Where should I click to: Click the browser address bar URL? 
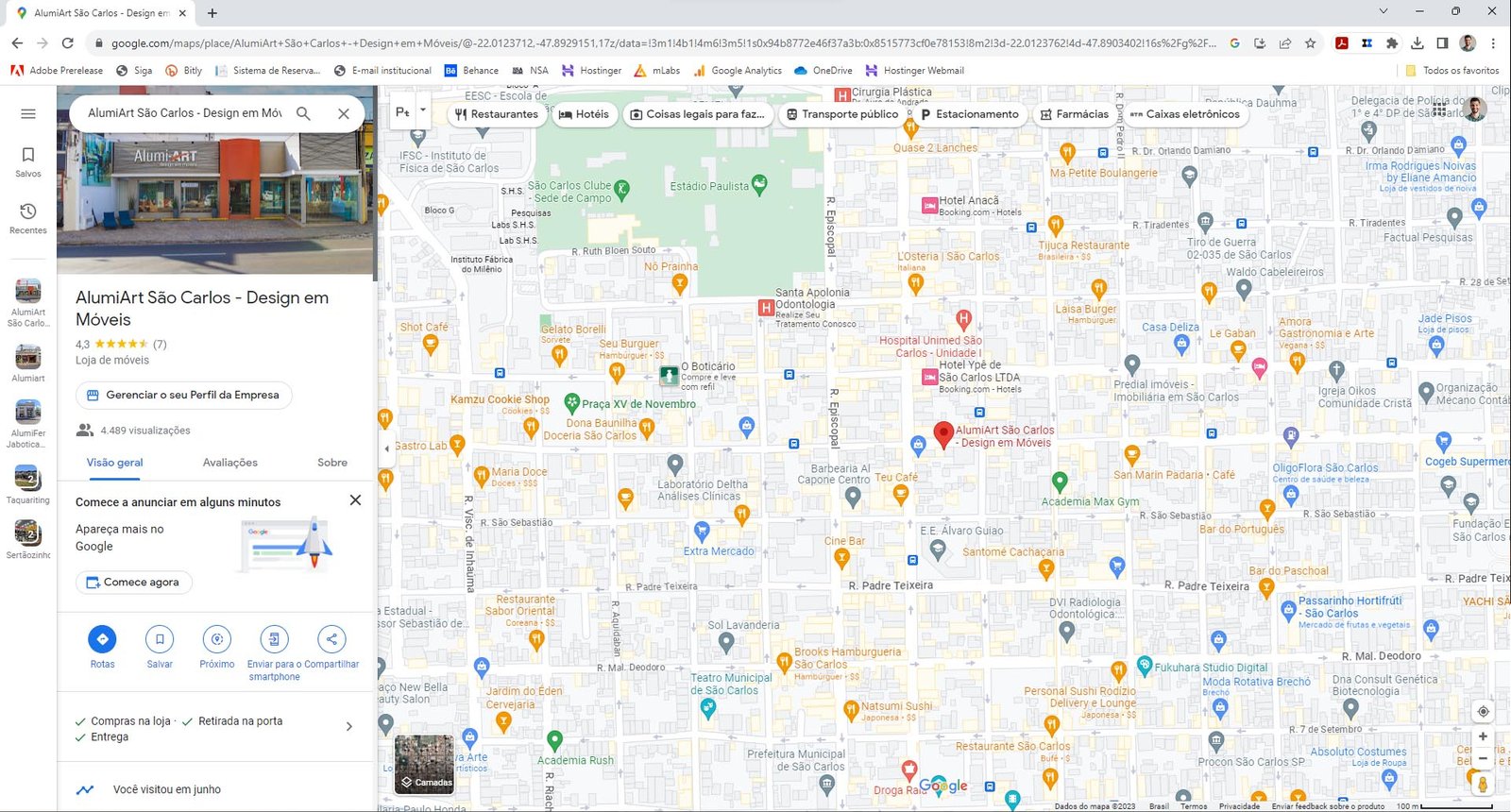coord(661,42)
